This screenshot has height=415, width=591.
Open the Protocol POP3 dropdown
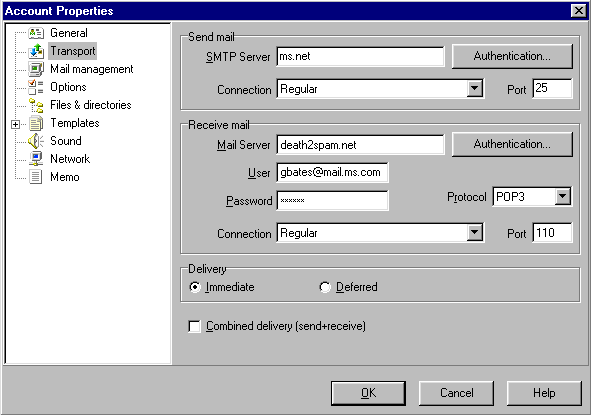coord(562,196)
